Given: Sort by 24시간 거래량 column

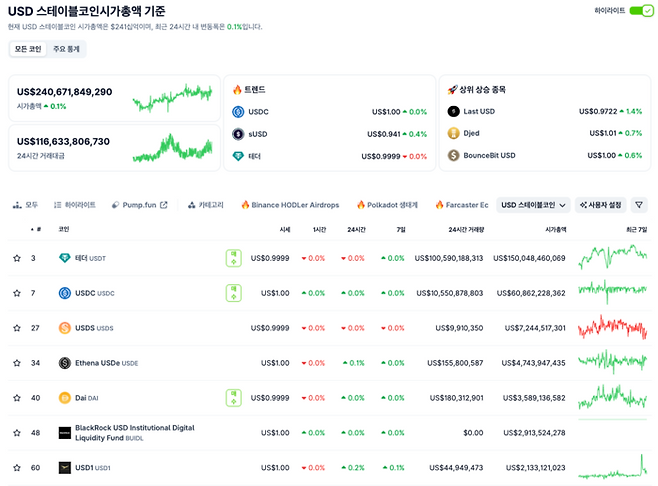Looking at the screenshot, I should click(466, 229).
